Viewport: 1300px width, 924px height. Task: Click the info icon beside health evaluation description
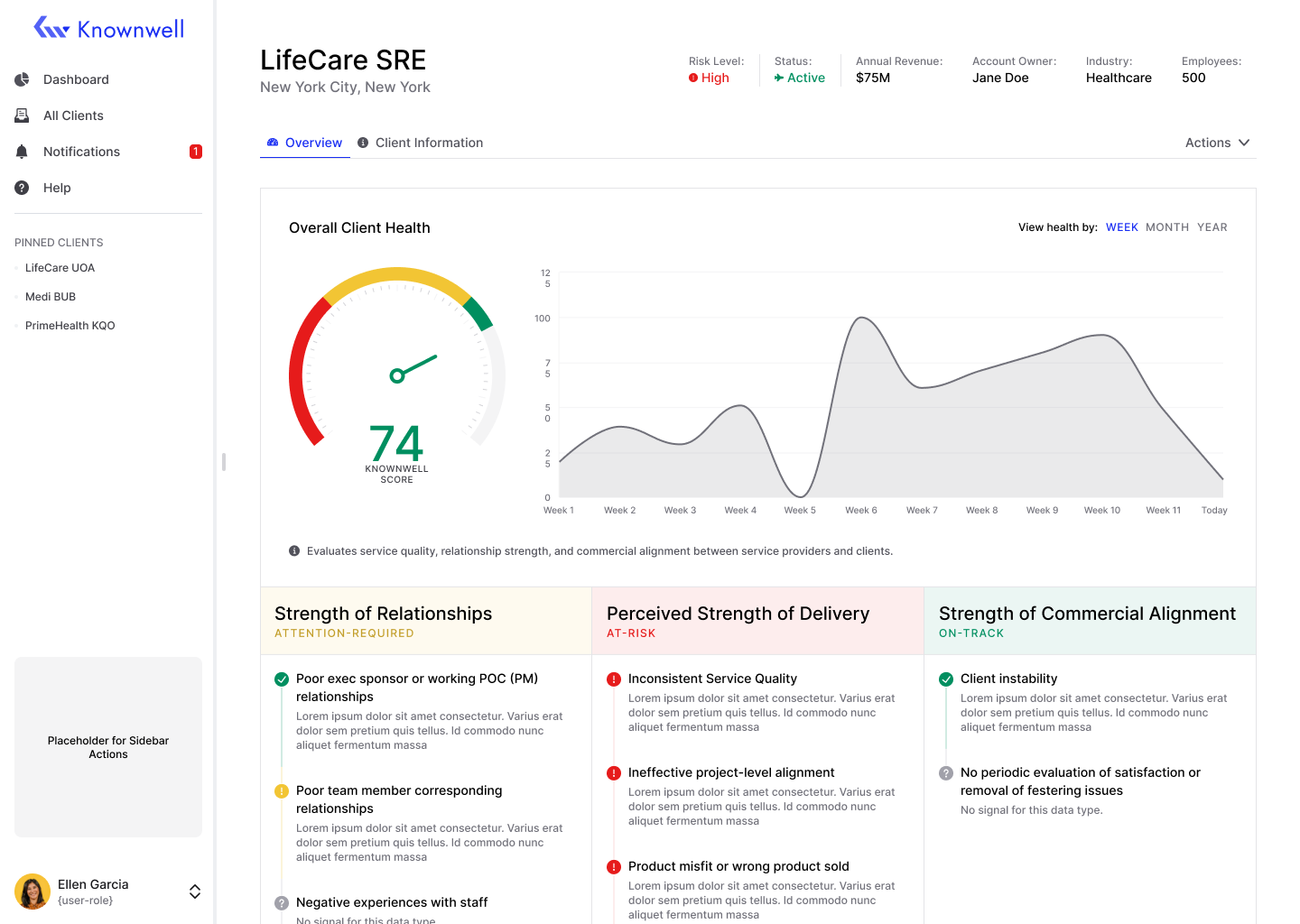click(x=294, y=550)
